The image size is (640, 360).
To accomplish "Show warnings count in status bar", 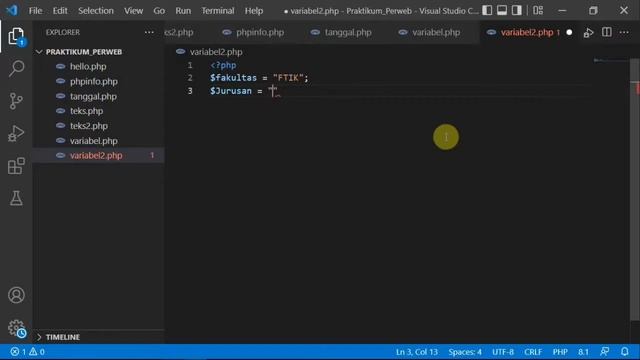I will click(x=37, y=351).
